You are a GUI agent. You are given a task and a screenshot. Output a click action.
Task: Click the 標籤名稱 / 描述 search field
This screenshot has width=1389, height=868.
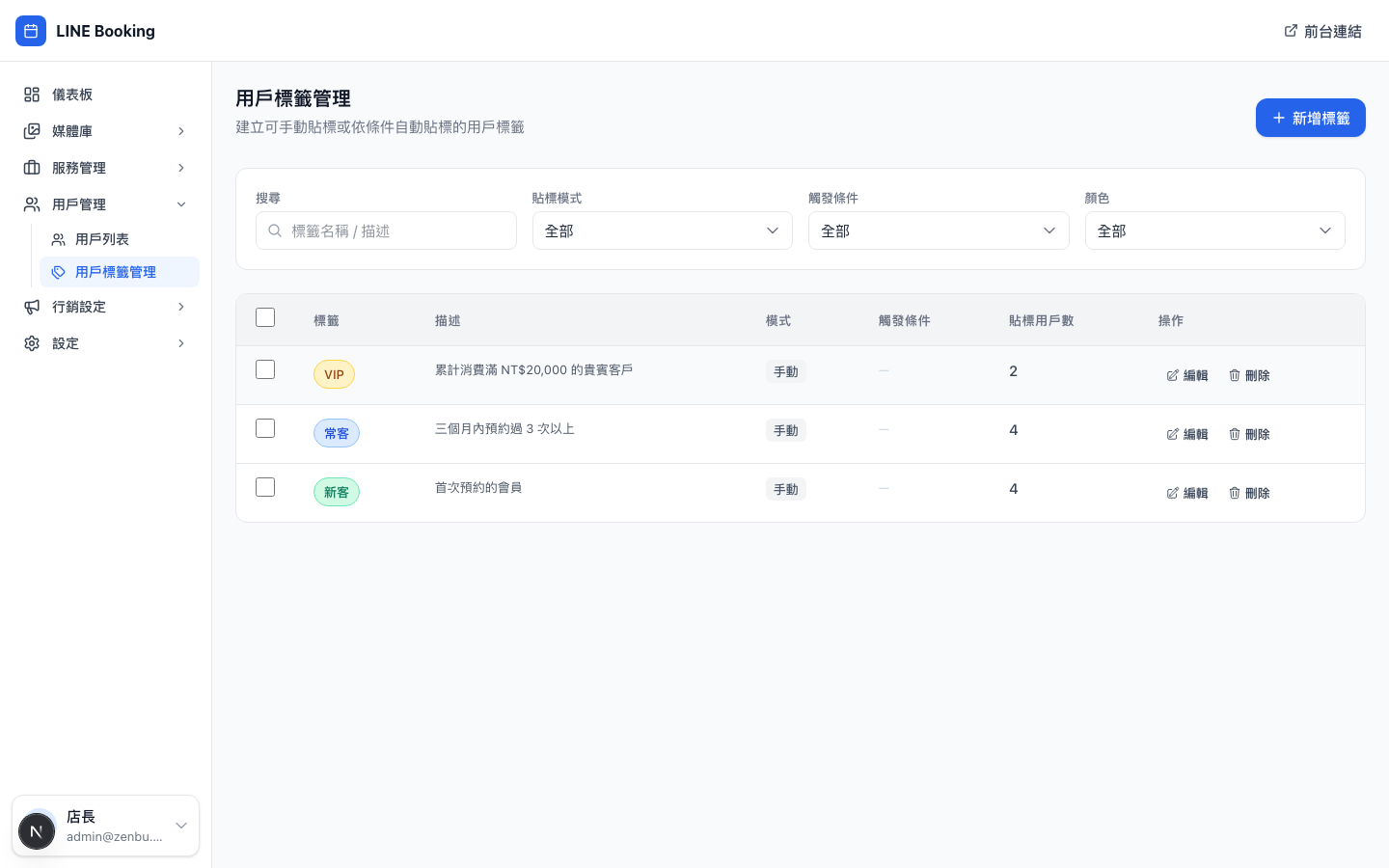(x=386, y=231)
